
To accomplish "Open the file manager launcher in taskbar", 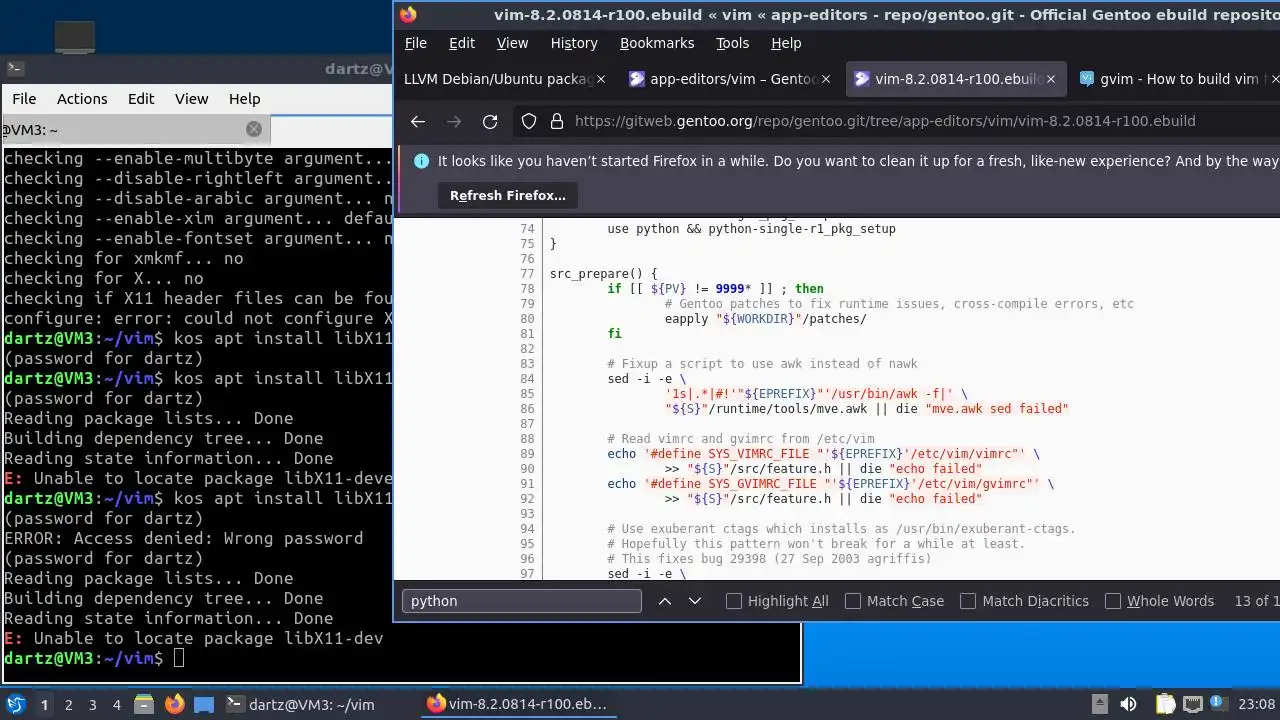I will coord(143,704).
